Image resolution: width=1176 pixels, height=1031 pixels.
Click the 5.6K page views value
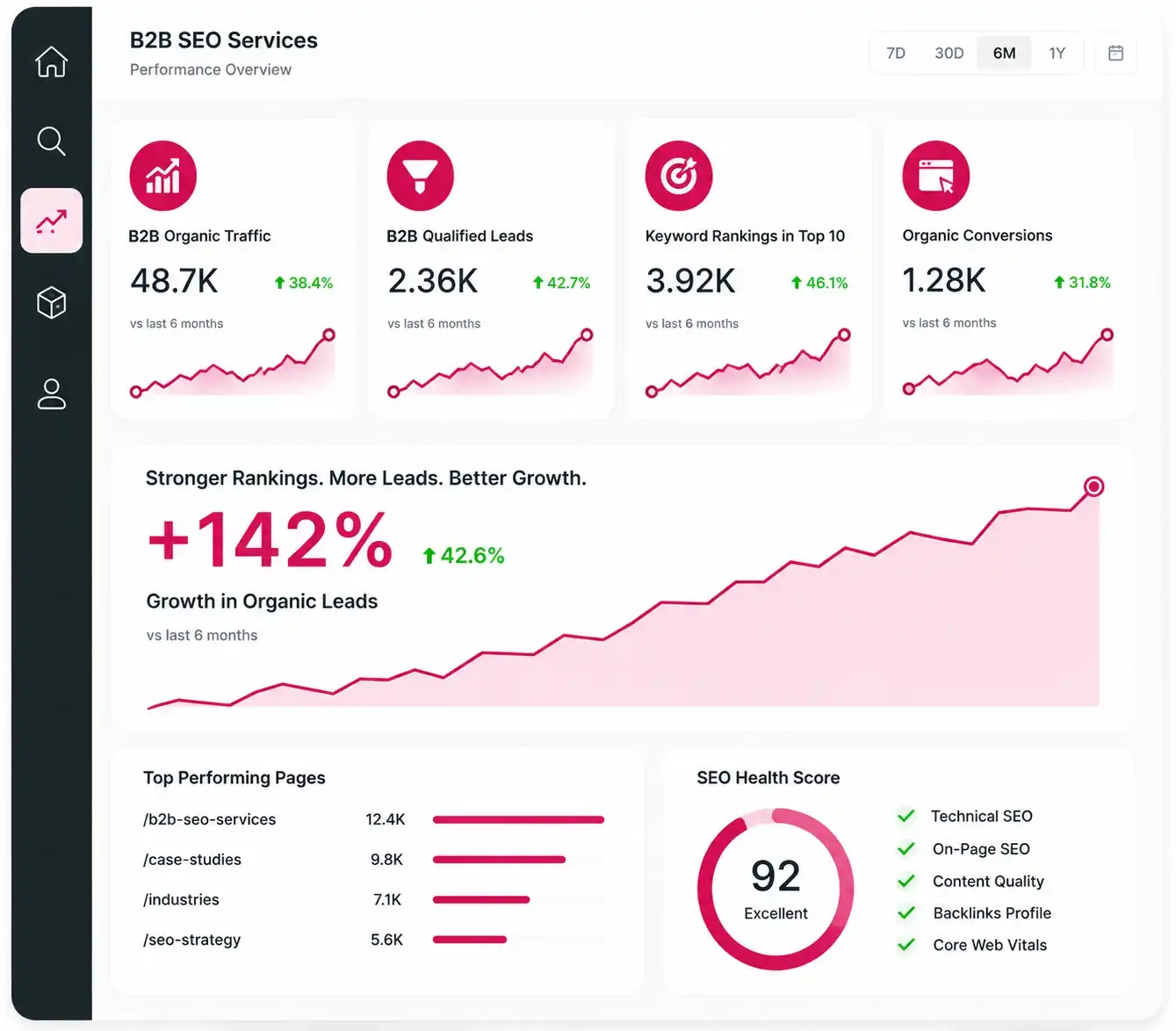pyautogui.click(x=386, y=940)
